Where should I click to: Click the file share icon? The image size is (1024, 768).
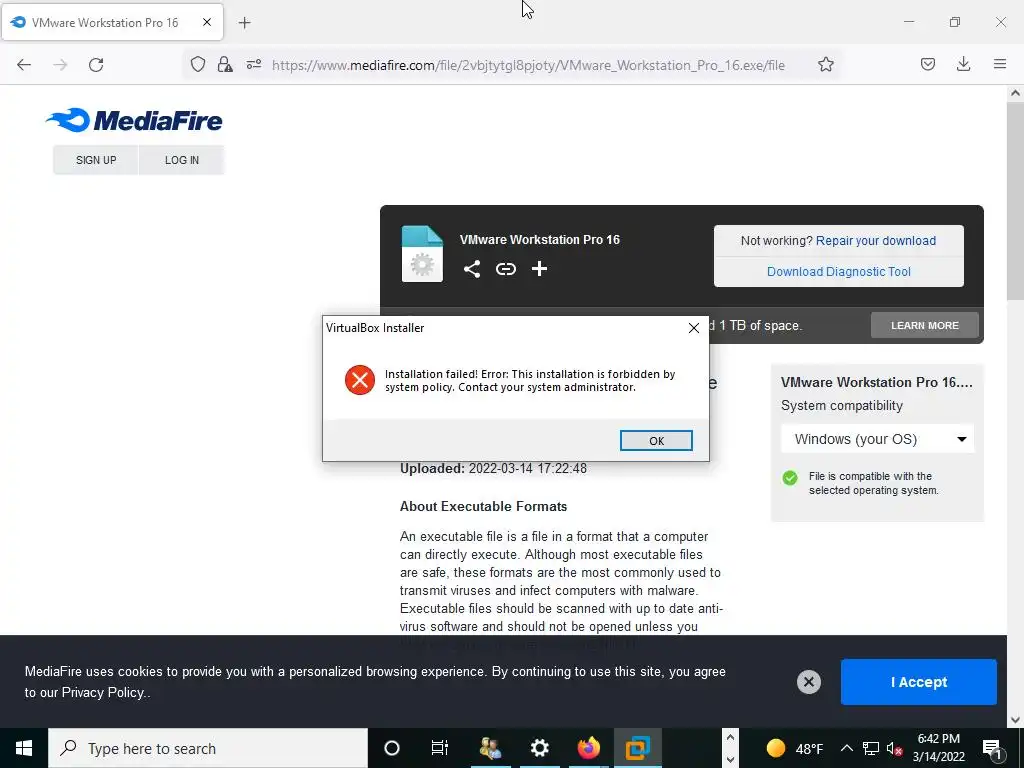coord(472,269)
